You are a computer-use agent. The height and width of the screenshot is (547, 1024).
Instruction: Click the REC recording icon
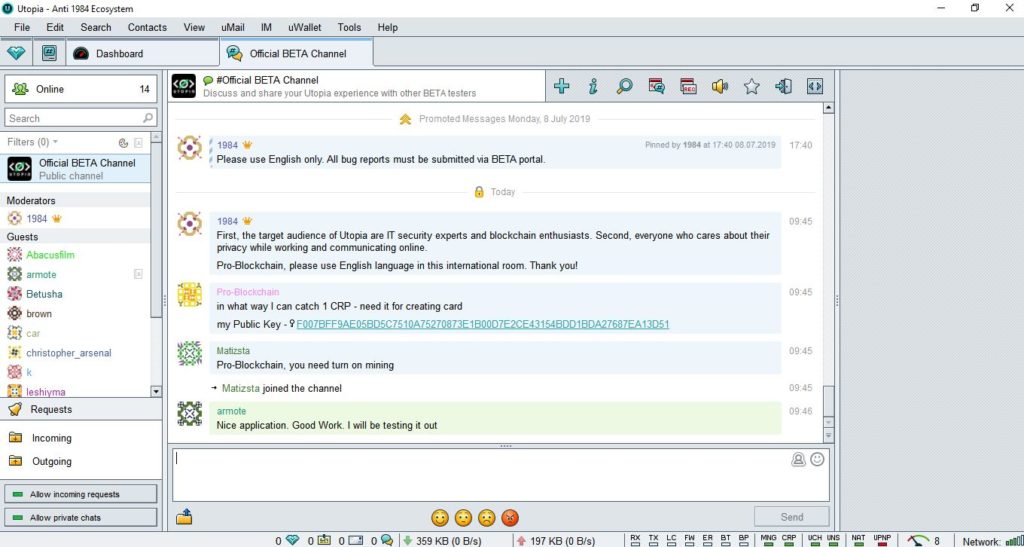(x=688, y=86)
